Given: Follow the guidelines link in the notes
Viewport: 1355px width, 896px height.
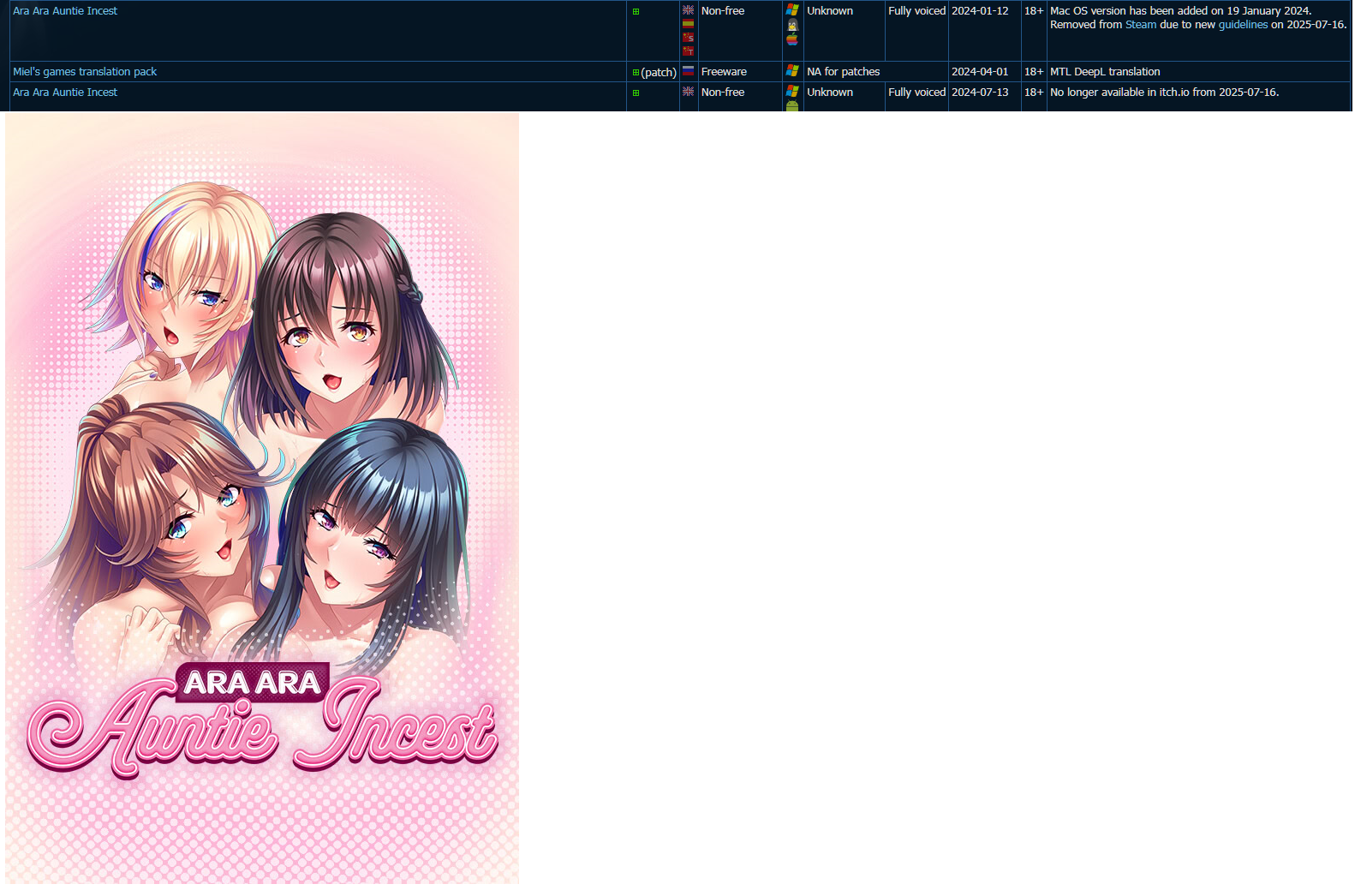Looking at the screenshot, I should tap(1243, 25).
